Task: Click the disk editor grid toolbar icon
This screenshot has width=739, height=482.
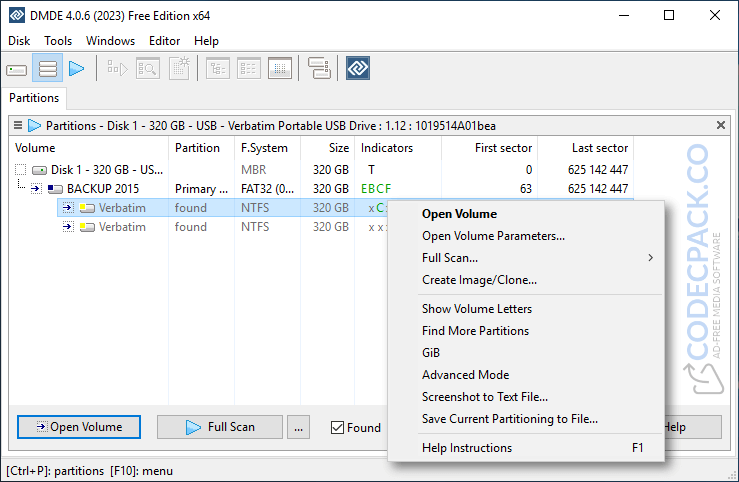Action: pyautogui.click(x=280, y=69)
